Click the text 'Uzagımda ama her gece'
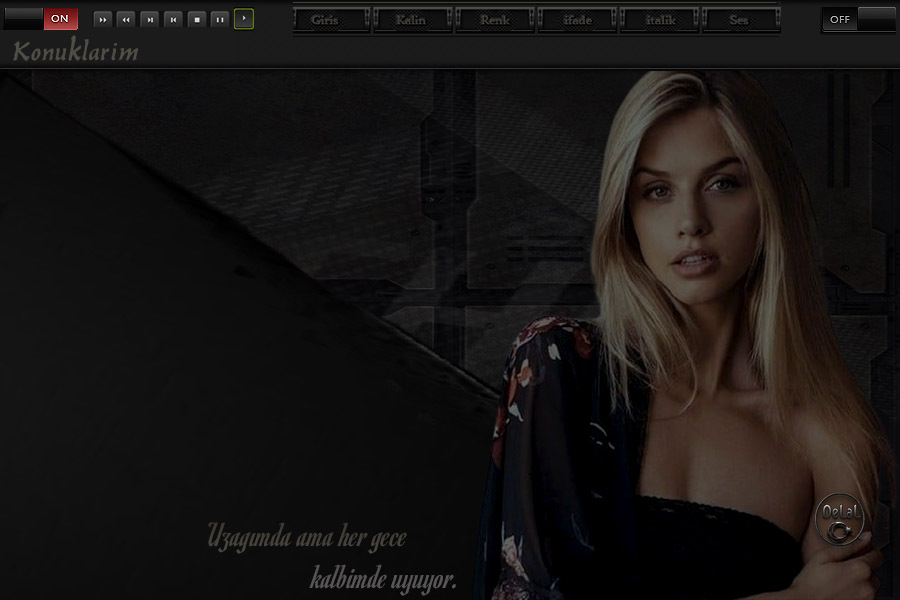The image size is (900, 600). pyautogui.click(x=307, y=537)
